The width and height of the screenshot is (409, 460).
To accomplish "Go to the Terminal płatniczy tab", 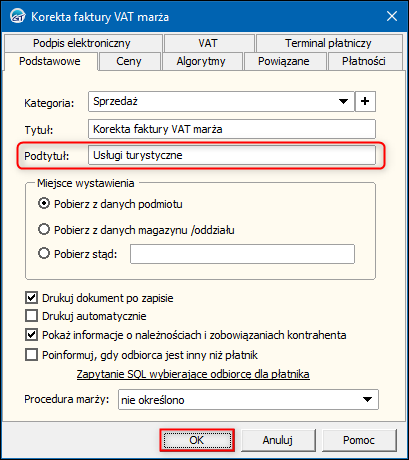I will tap(328, 43).
